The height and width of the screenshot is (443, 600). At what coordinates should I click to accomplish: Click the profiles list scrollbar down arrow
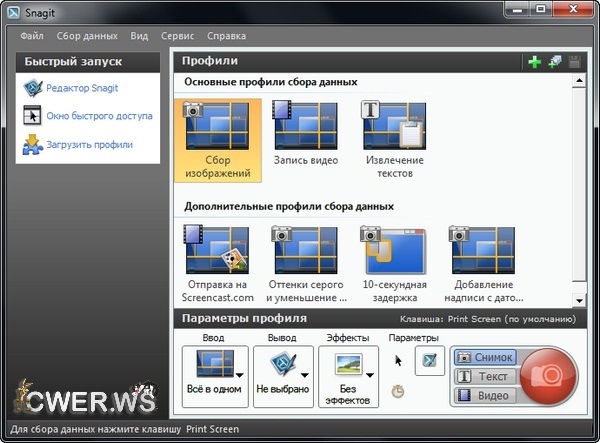click(579, 299)
